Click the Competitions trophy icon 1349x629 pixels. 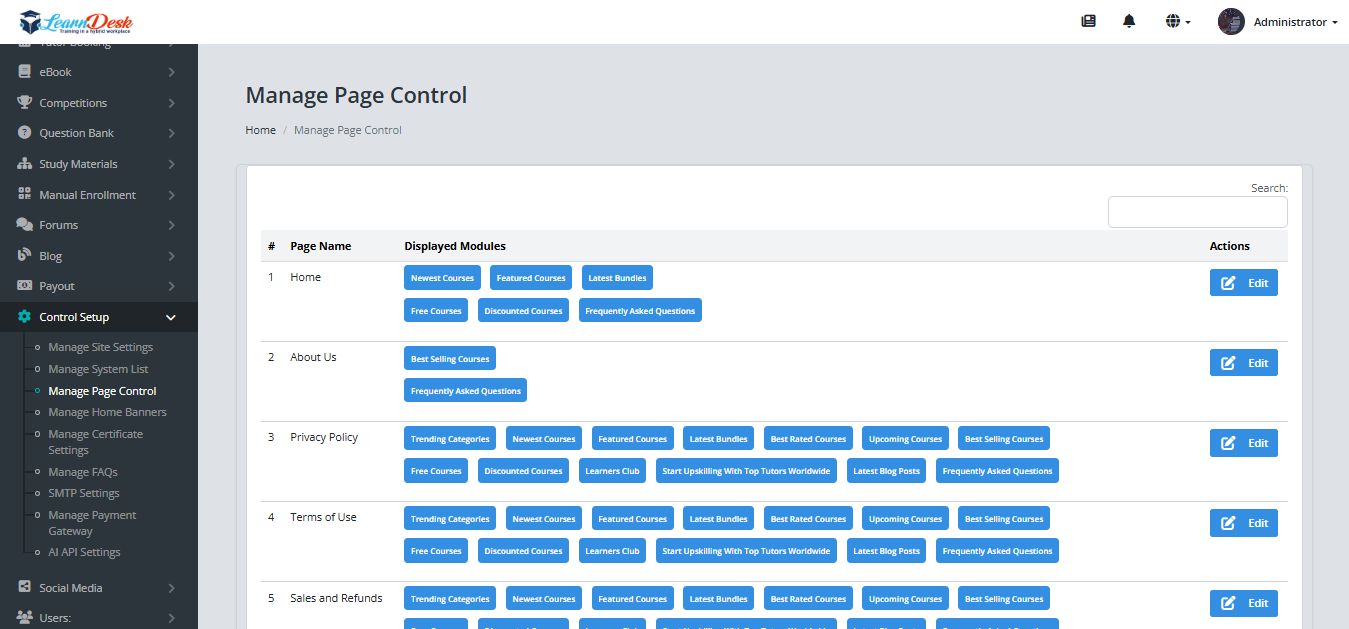pos(25,103)
